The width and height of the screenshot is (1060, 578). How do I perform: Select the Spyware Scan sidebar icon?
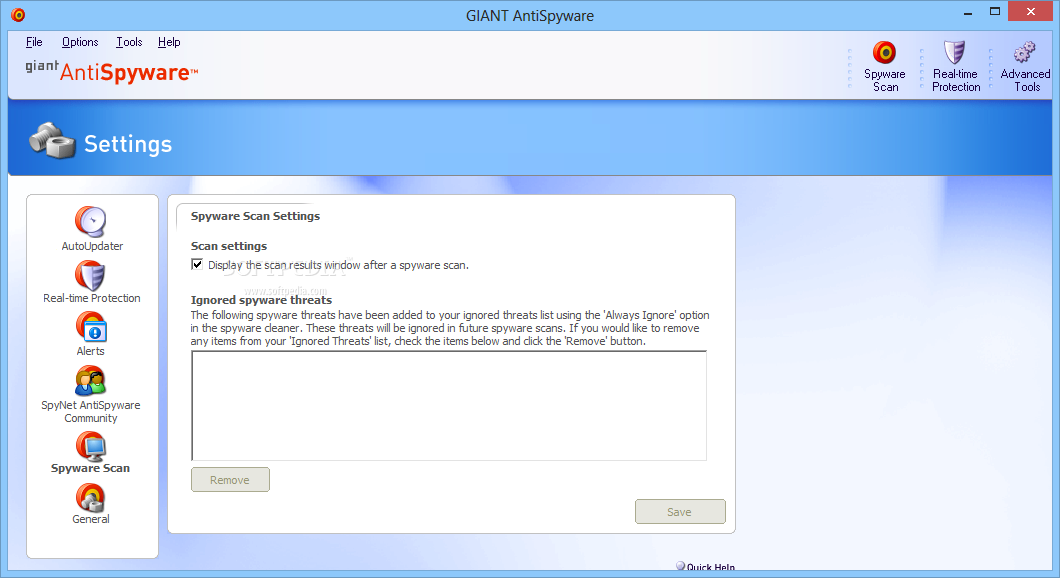tap(91, 446)
